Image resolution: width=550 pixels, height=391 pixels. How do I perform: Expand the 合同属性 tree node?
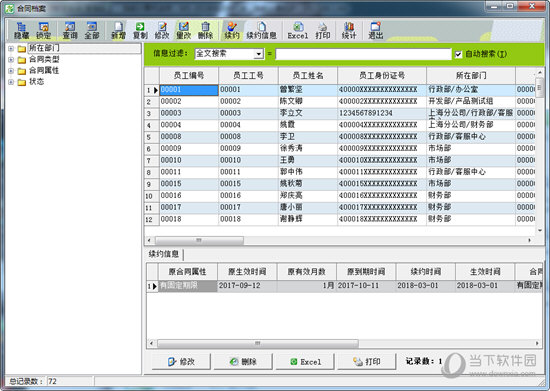click(11, 71)
